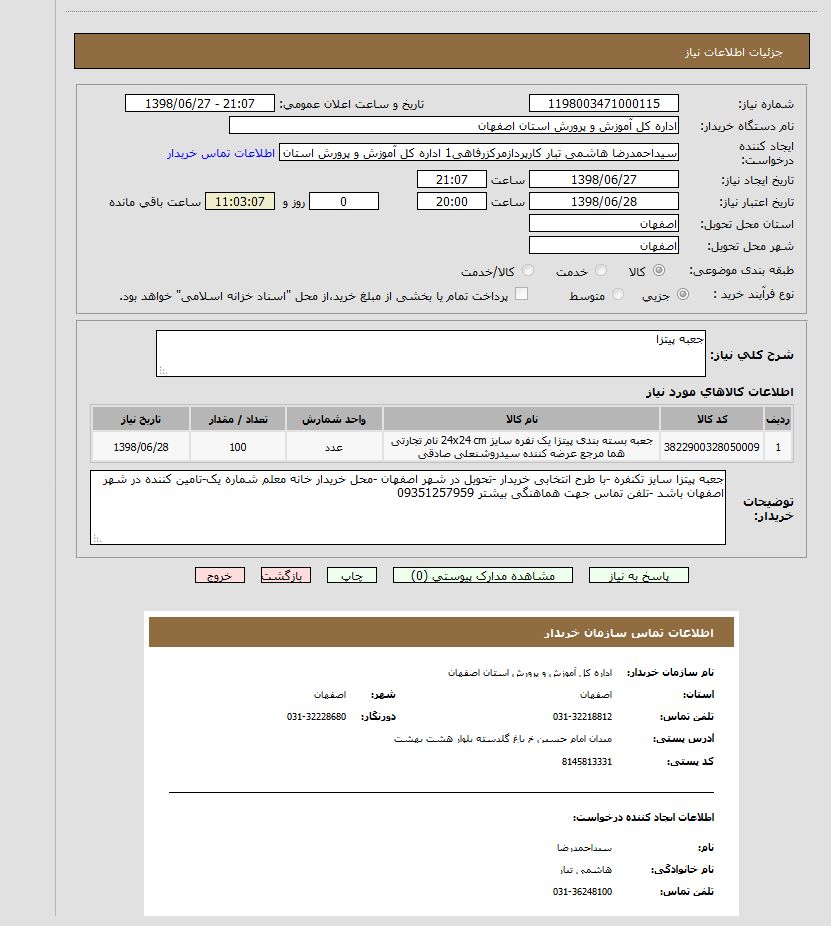Screen dimensions: 831x926
Task: Click the 'پاسخ به نیاز' button
Action: coord(638,575)
